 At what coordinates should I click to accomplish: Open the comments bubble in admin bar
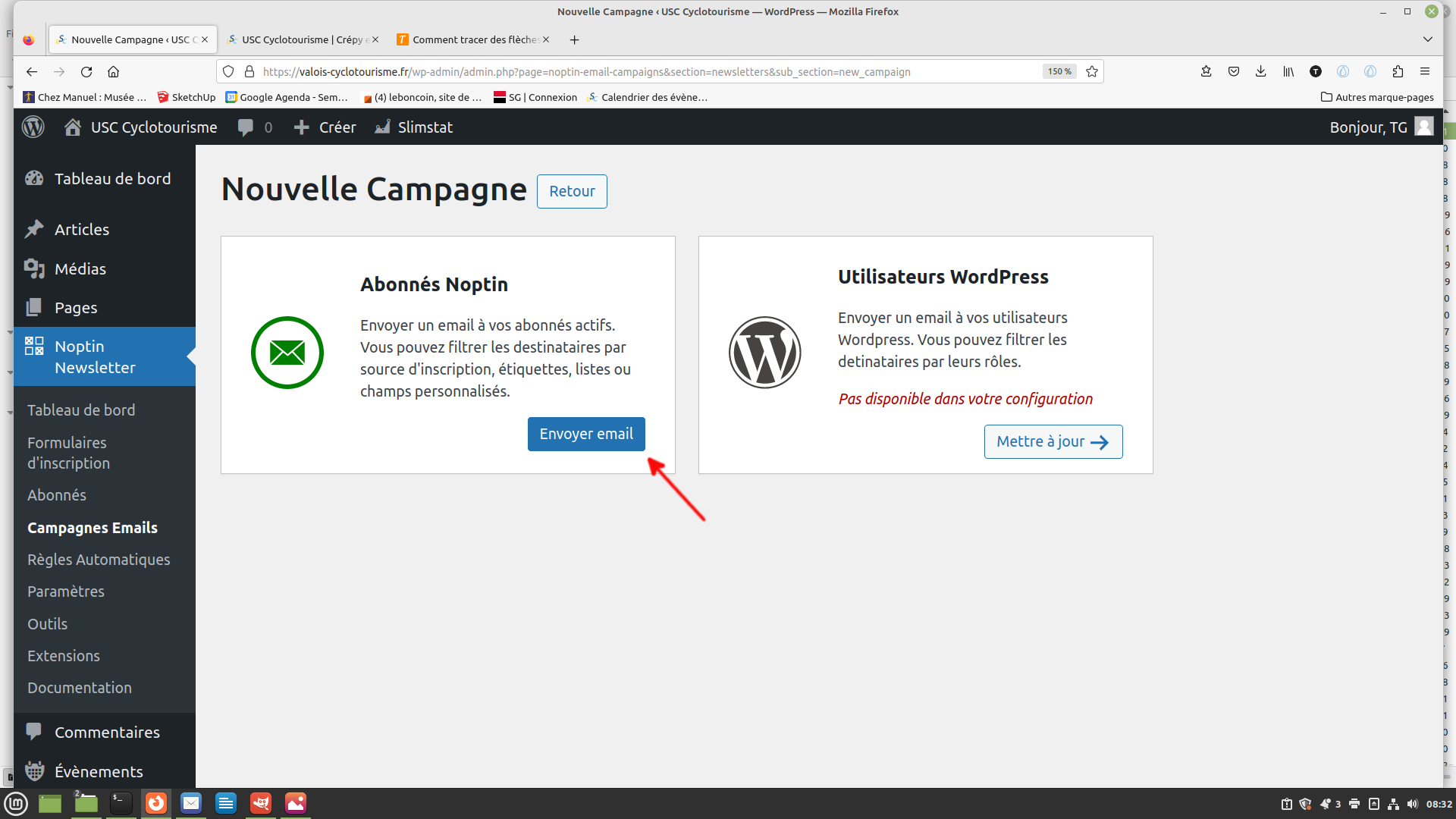coord(255,127)
